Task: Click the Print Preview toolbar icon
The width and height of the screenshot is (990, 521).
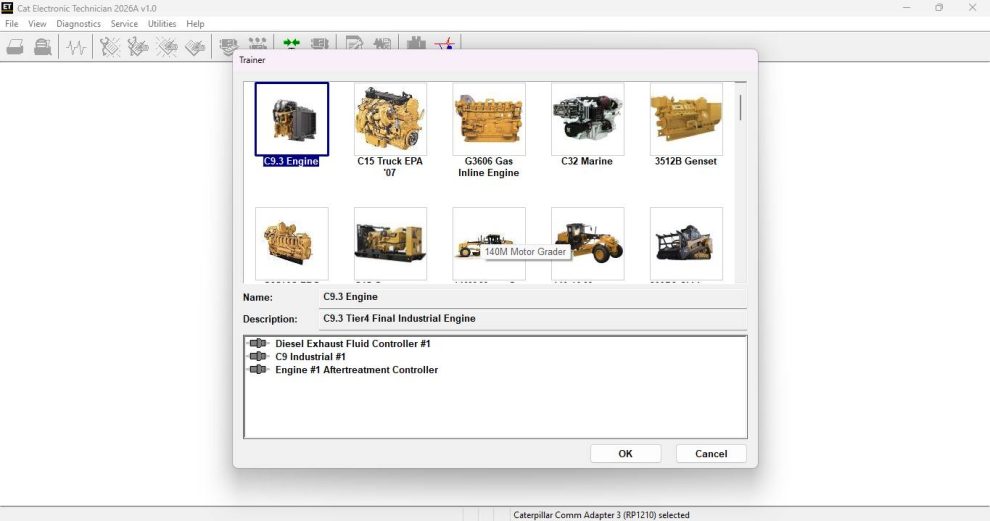Action: [42, 47]
